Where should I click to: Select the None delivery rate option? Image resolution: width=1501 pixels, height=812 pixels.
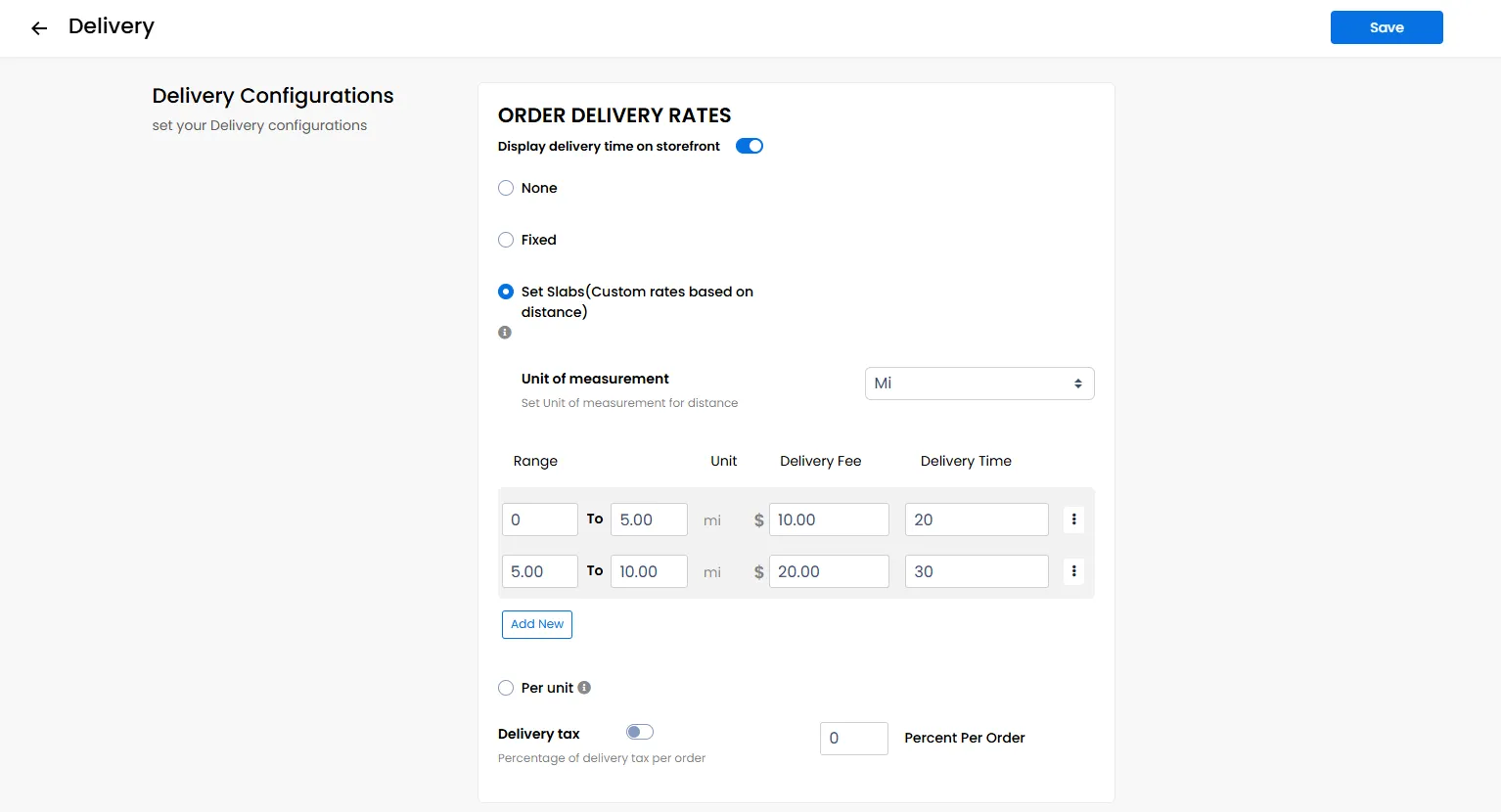point(506,188)
